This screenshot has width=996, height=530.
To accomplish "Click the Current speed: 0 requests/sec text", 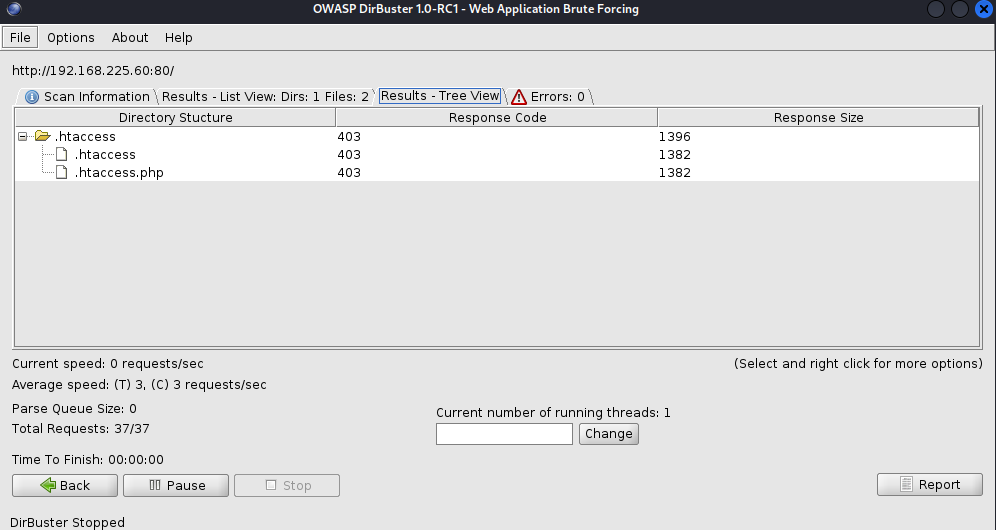I will pyautogui.click(x=108, y=364).
